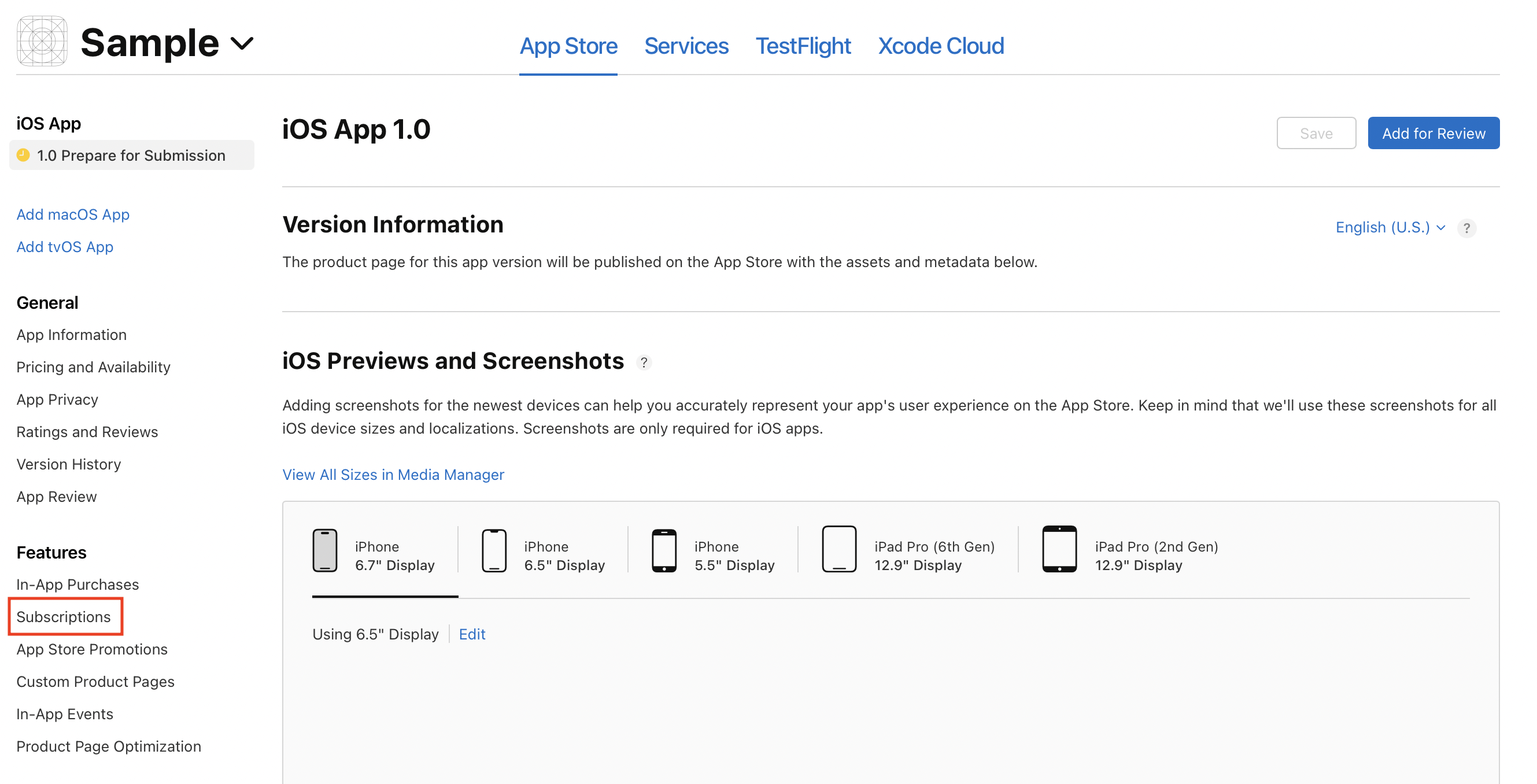
Task: Click the Sample app icon placeholder
Action: pyautogui.click(x=42, y=41)
